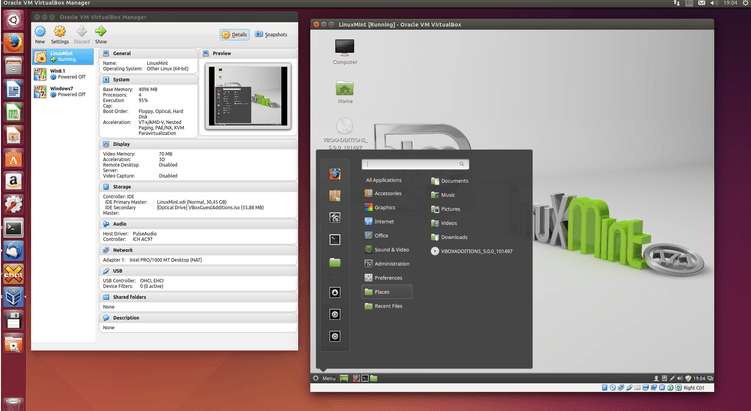Select All Applications in the Mint menu

[x=384, y=180]
